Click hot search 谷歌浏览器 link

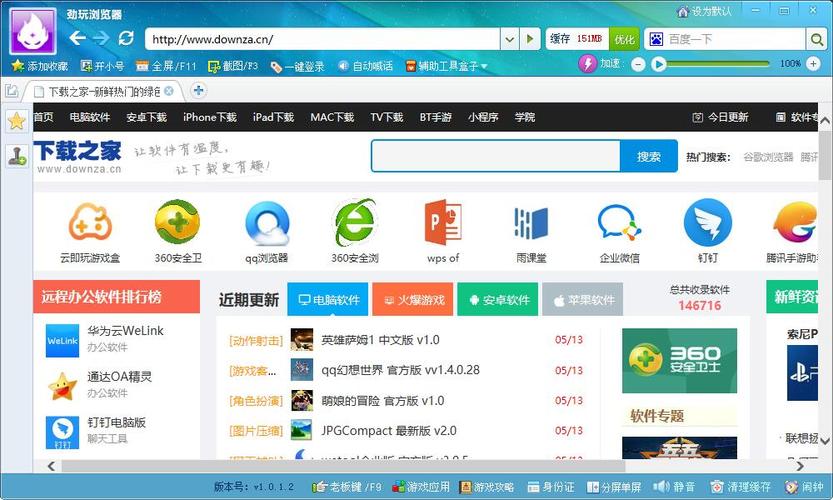768,157
